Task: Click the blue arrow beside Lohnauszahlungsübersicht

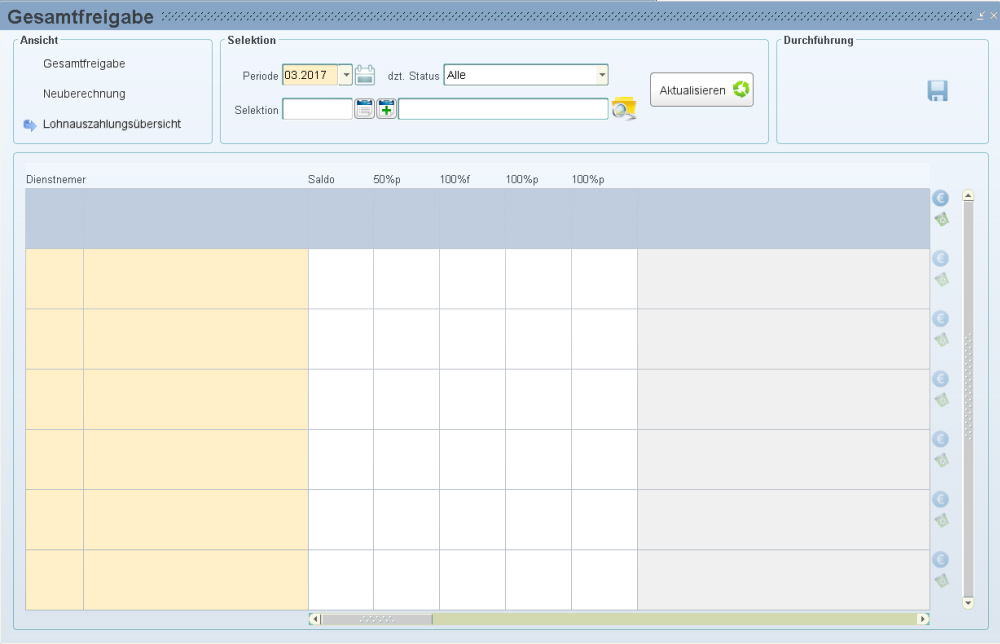Action: click(30, 125)
